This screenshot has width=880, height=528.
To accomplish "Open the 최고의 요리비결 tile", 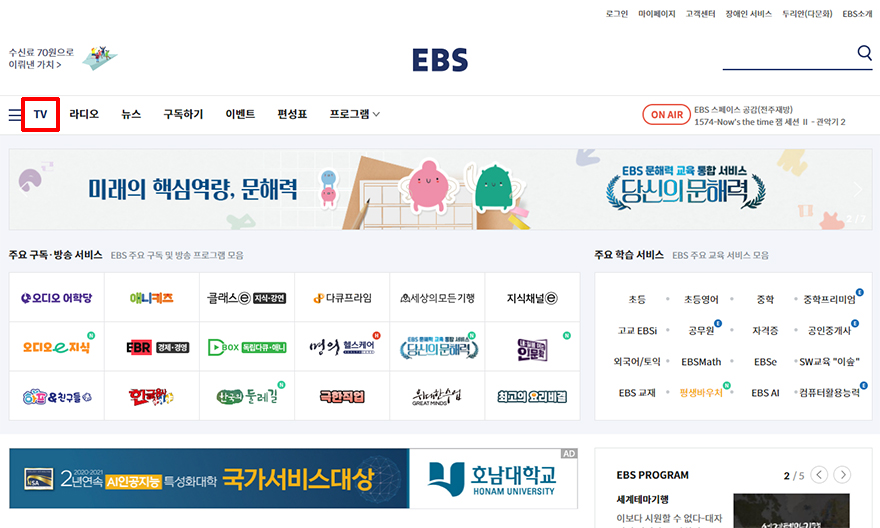I will [x=532, y=396].
